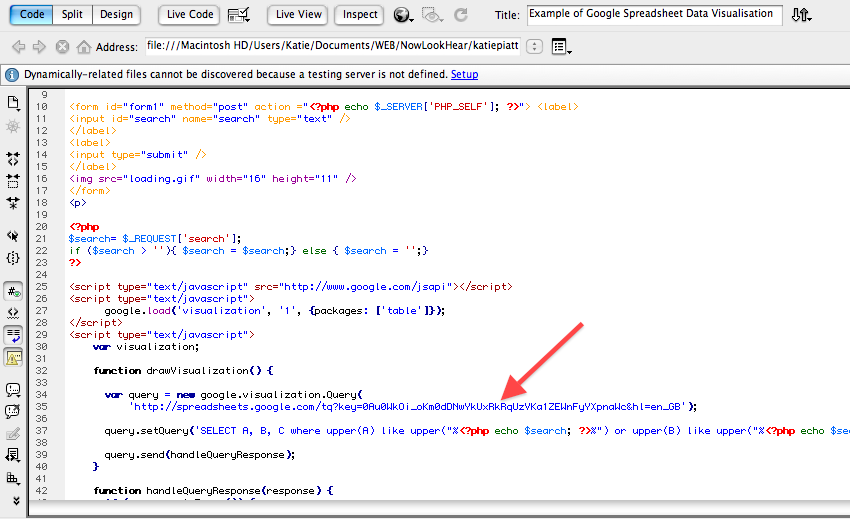850x519 pixels.
Task: Click the Apply Comment icon
Action: [13, 389]
